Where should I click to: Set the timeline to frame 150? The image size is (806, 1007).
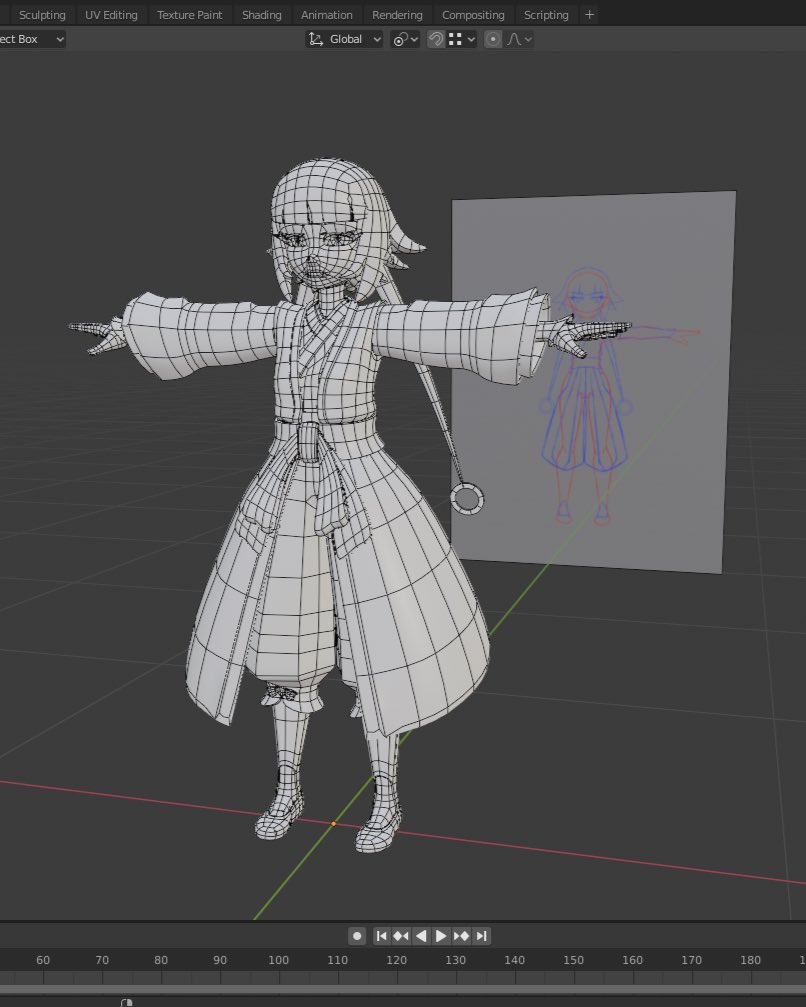(x=574, y=960)
